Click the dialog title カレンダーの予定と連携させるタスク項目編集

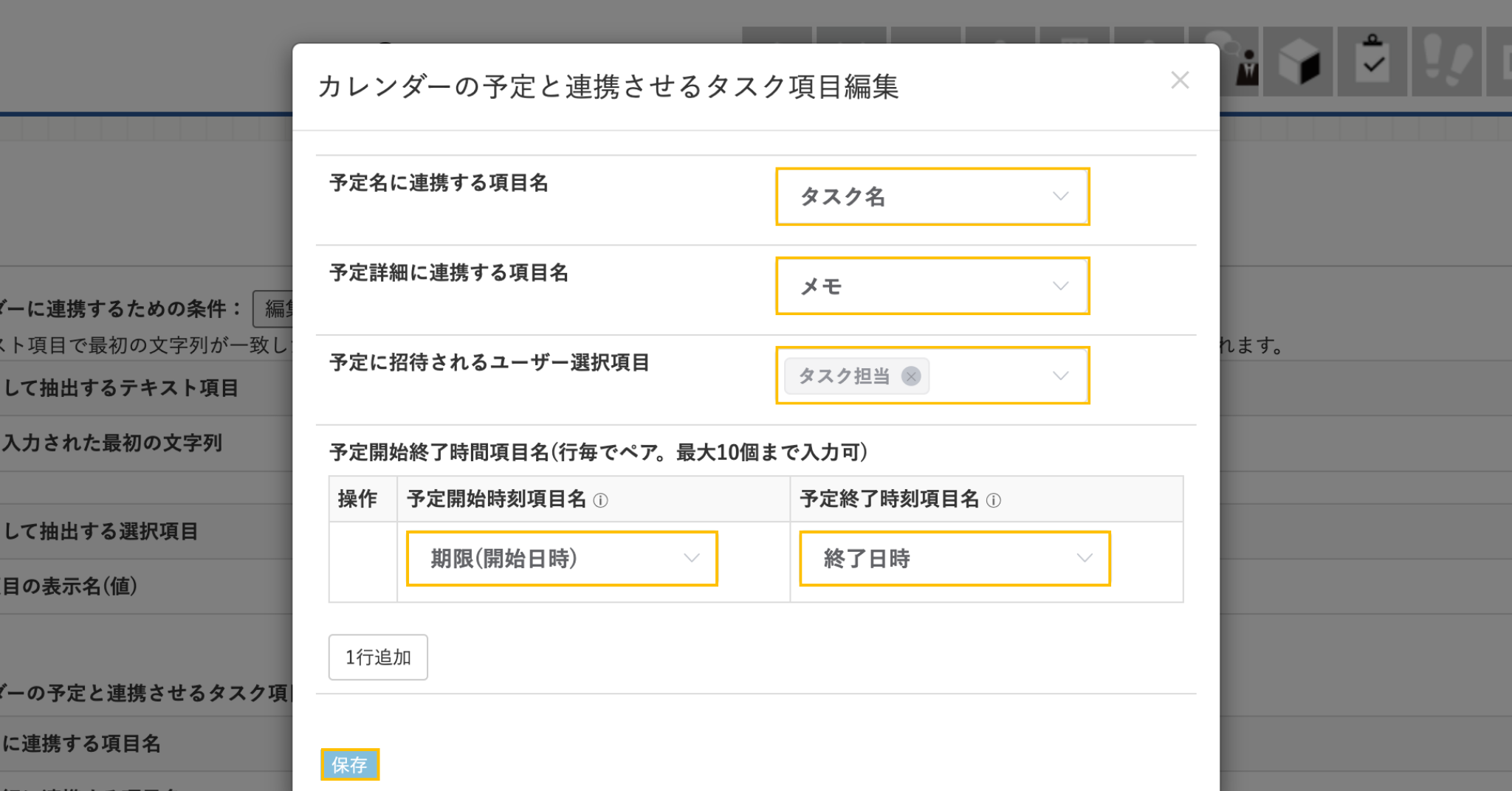pos(608,86)
